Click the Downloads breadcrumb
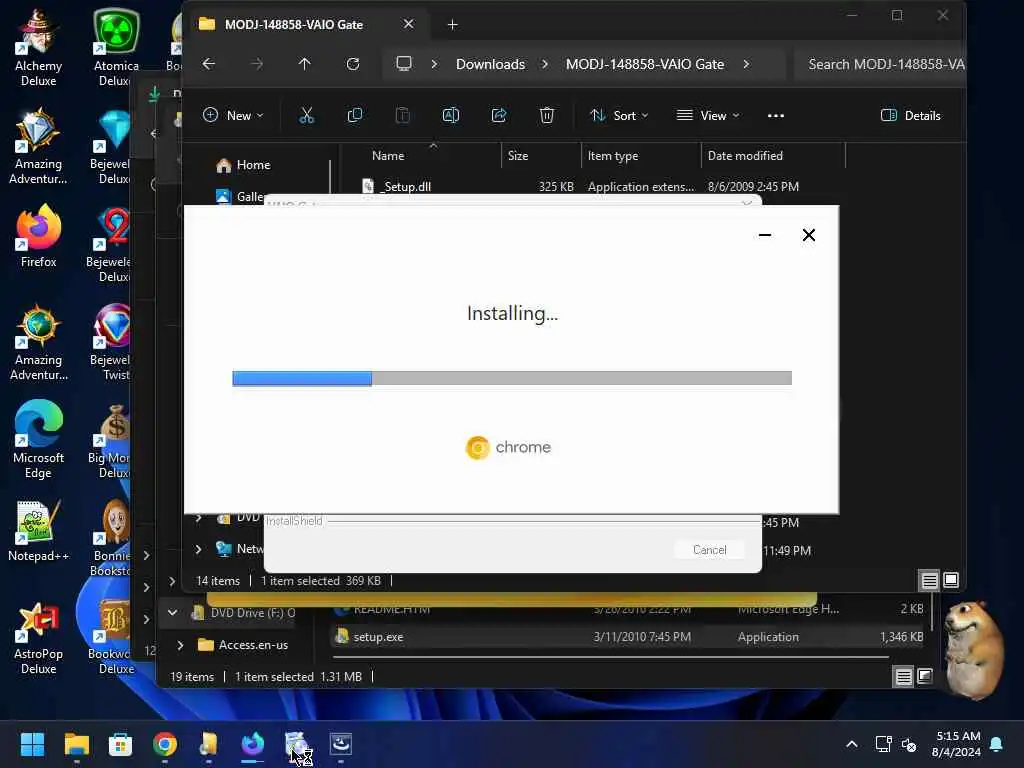This screenshot has height=768, width=1024. pos(490,64)
